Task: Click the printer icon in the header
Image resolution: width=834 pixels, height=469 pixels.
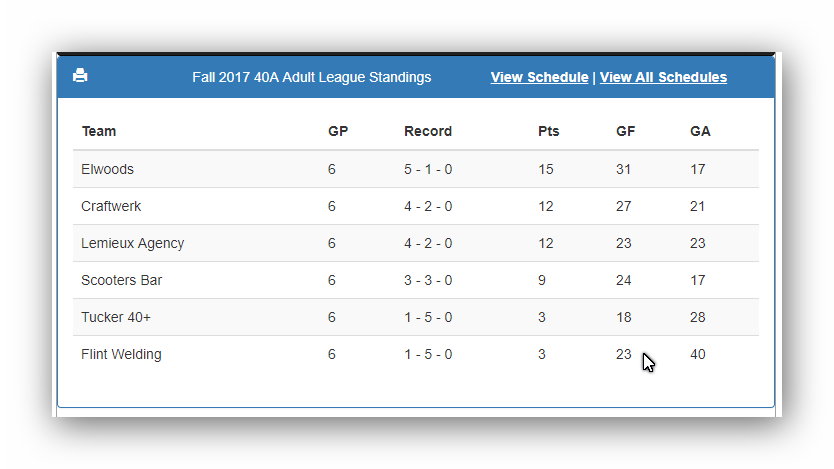Action: click(x=80, y=76)
